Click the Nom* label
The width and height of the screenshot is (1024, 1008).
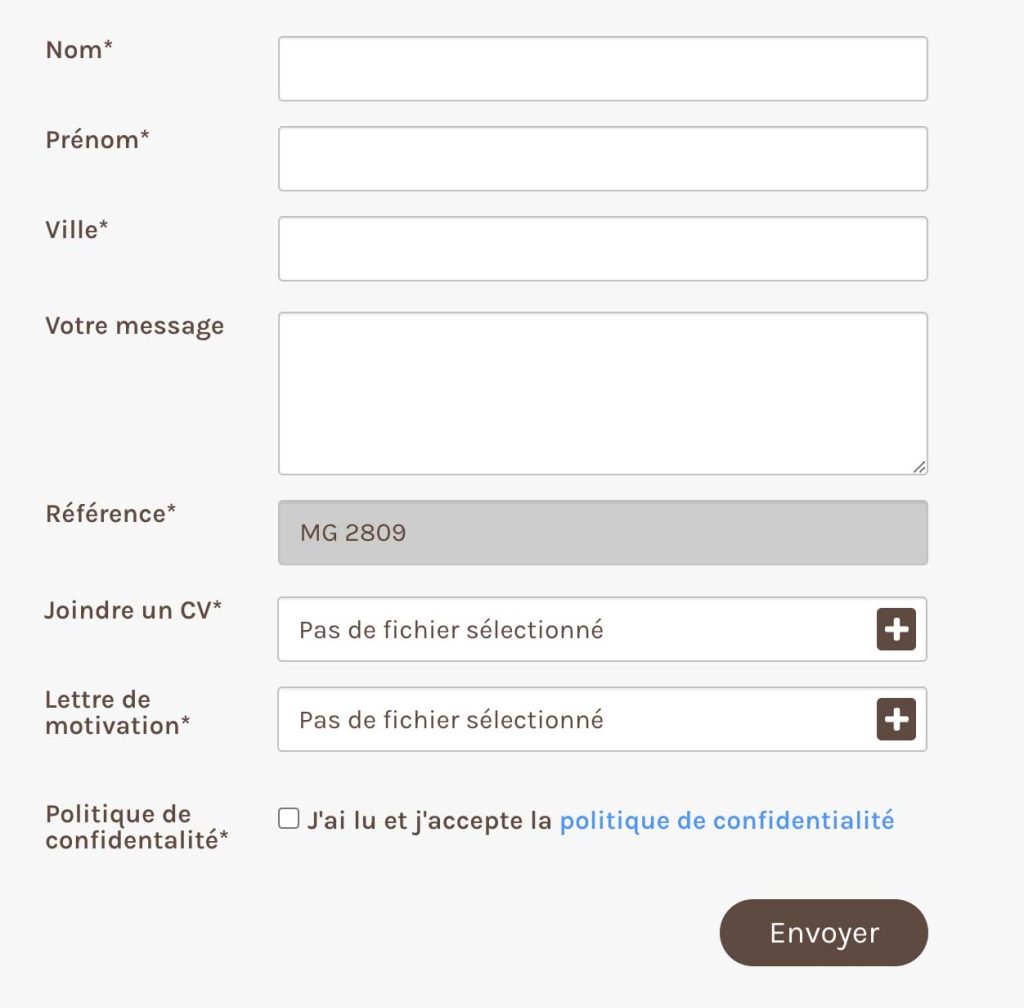(x=79, y=50)
